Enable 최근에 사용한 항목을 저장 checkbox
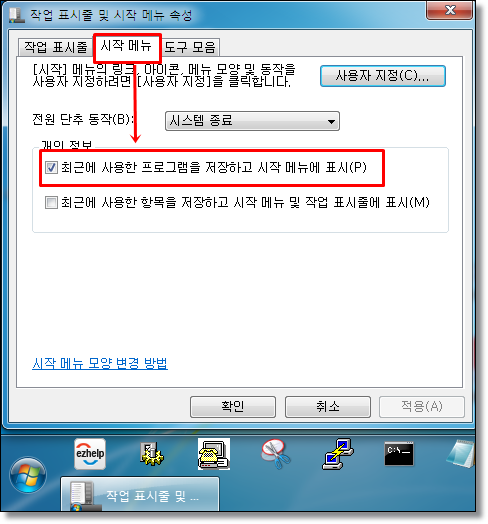This screenshot has height=524, width=488. click(x=51, y=202)
